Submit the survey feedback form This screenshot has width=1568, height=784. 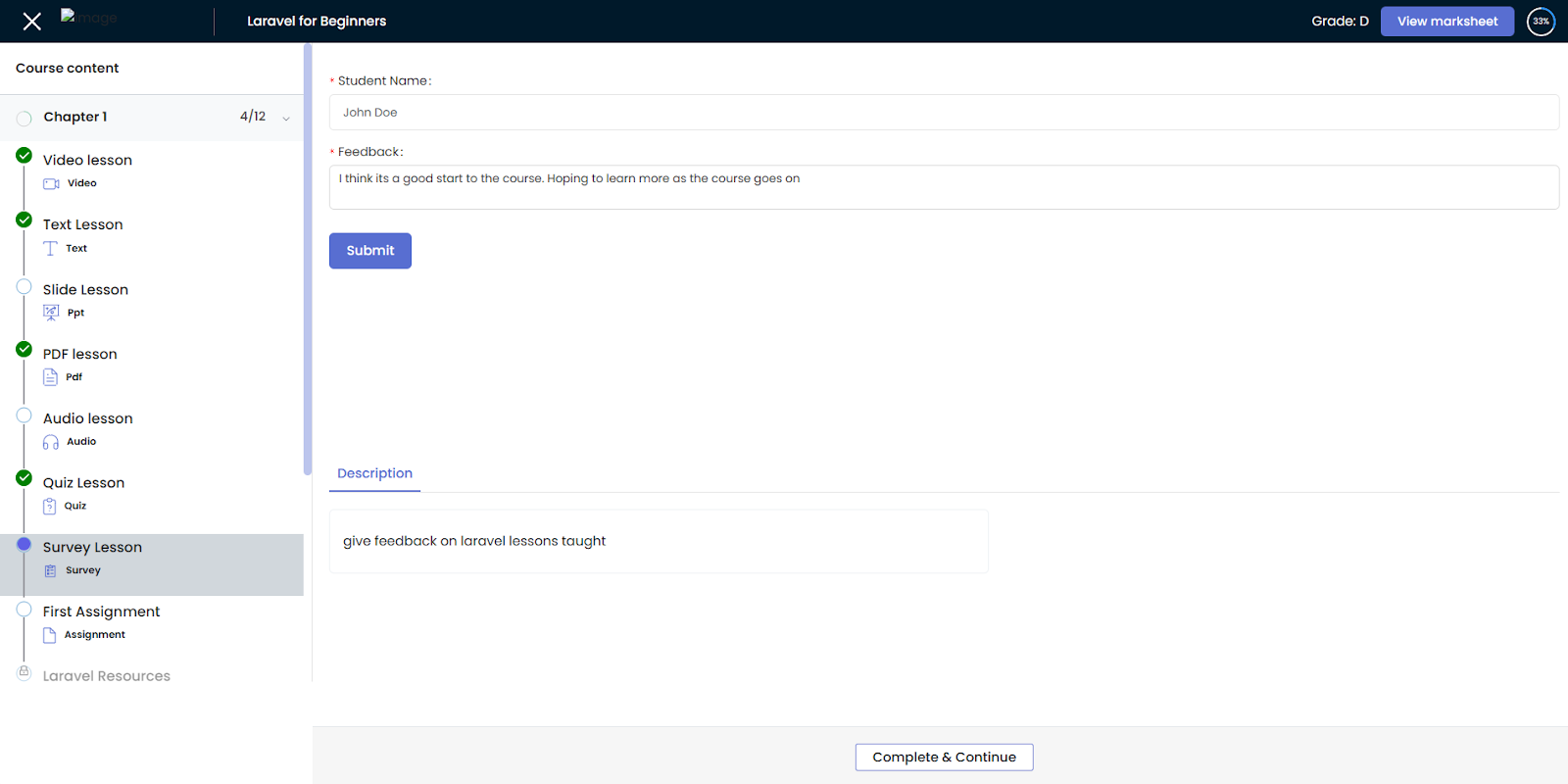pos(370,251)
